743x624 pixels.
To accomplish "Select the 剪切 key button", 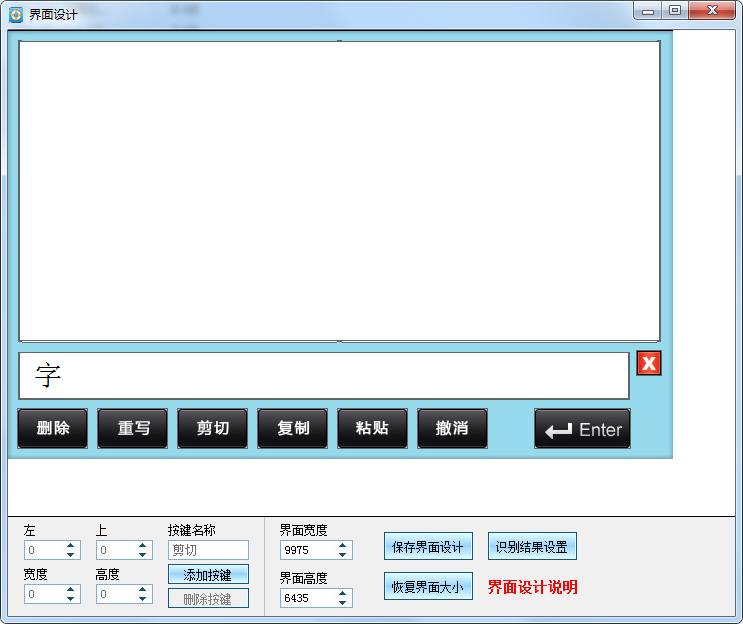I will (x=213, y=429).
